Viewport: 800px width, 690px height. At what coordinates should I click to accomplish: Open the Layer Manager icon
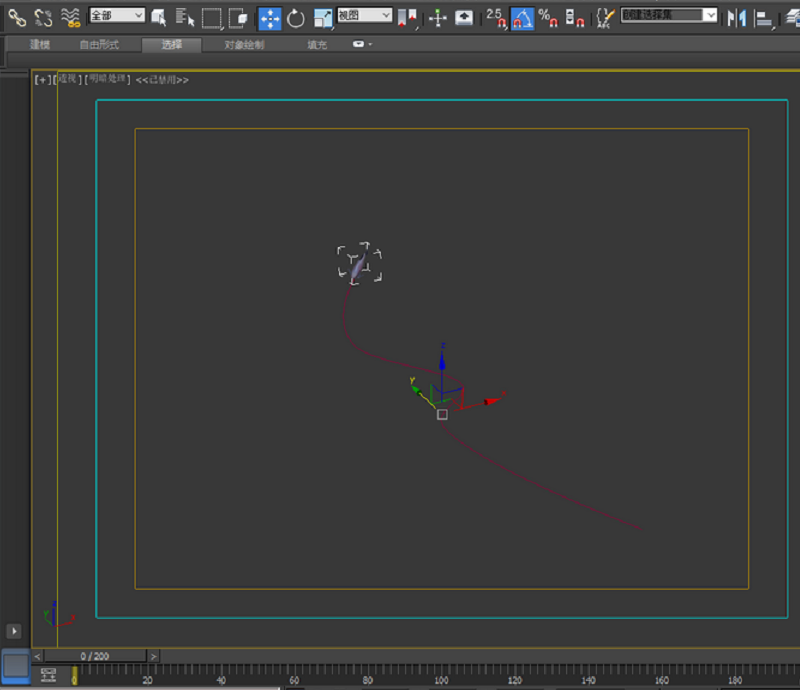(792, 19)
